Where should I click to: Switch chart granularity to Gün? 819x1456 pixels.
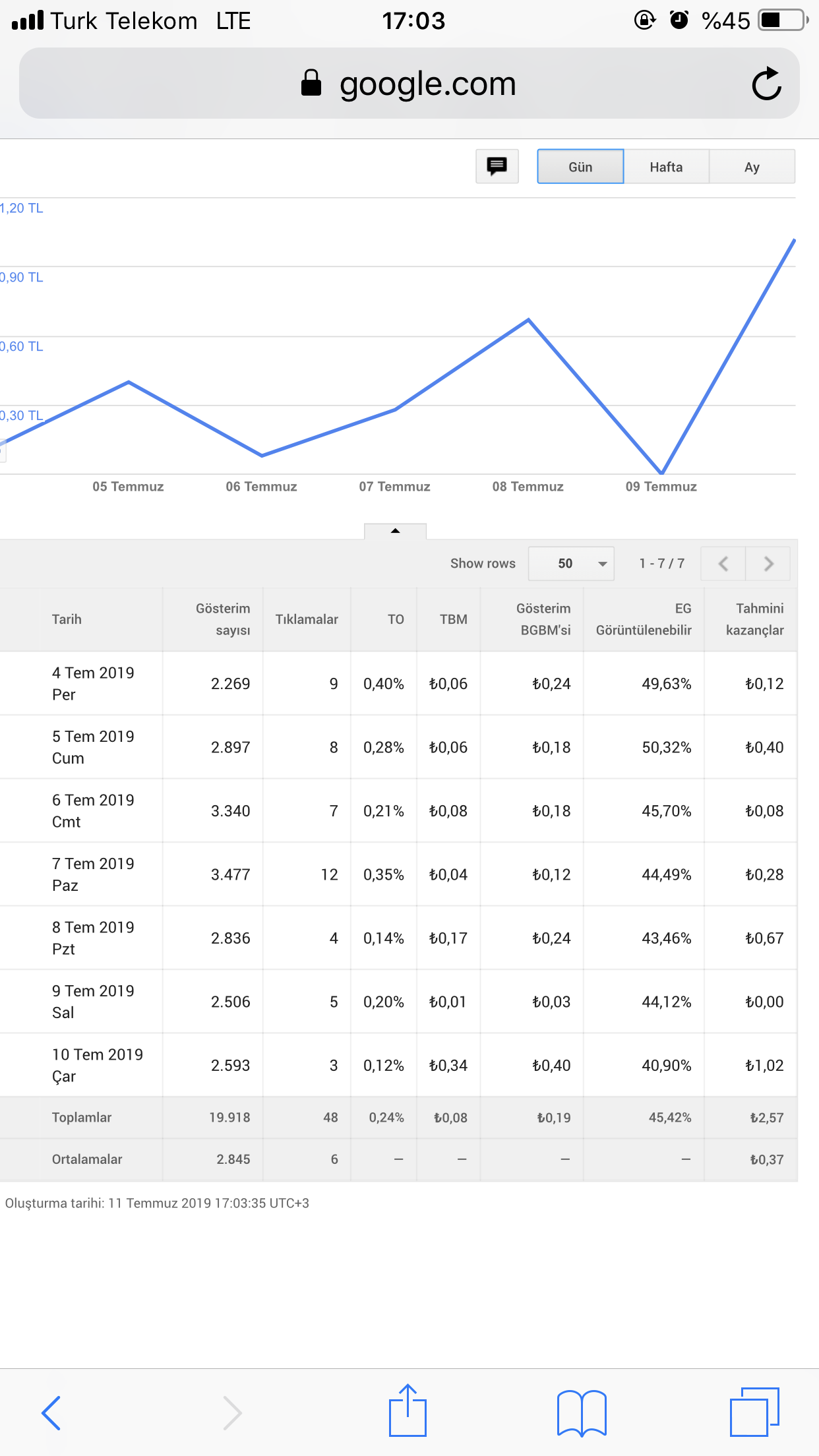click(x=580, y=167)
